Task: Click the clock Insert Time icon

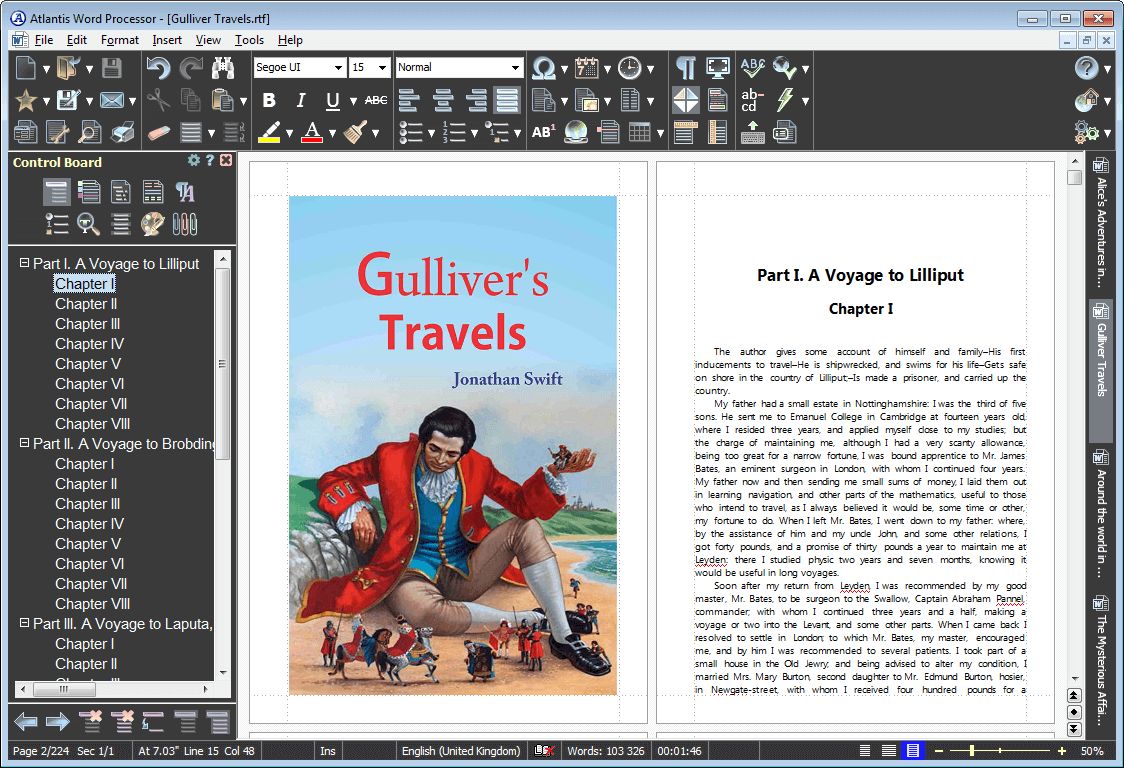Action: [x=629, y=68]
